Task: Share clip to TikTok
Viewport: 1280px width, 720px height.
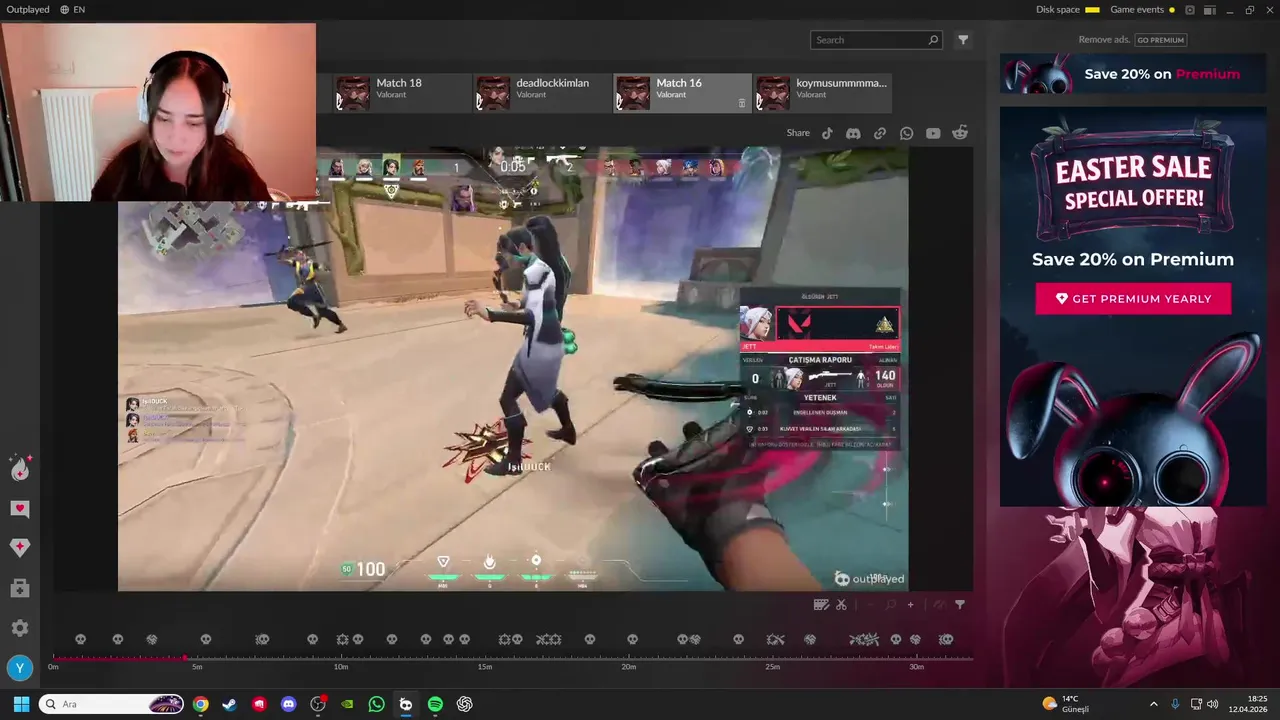Action: click(x=827, y=133)
